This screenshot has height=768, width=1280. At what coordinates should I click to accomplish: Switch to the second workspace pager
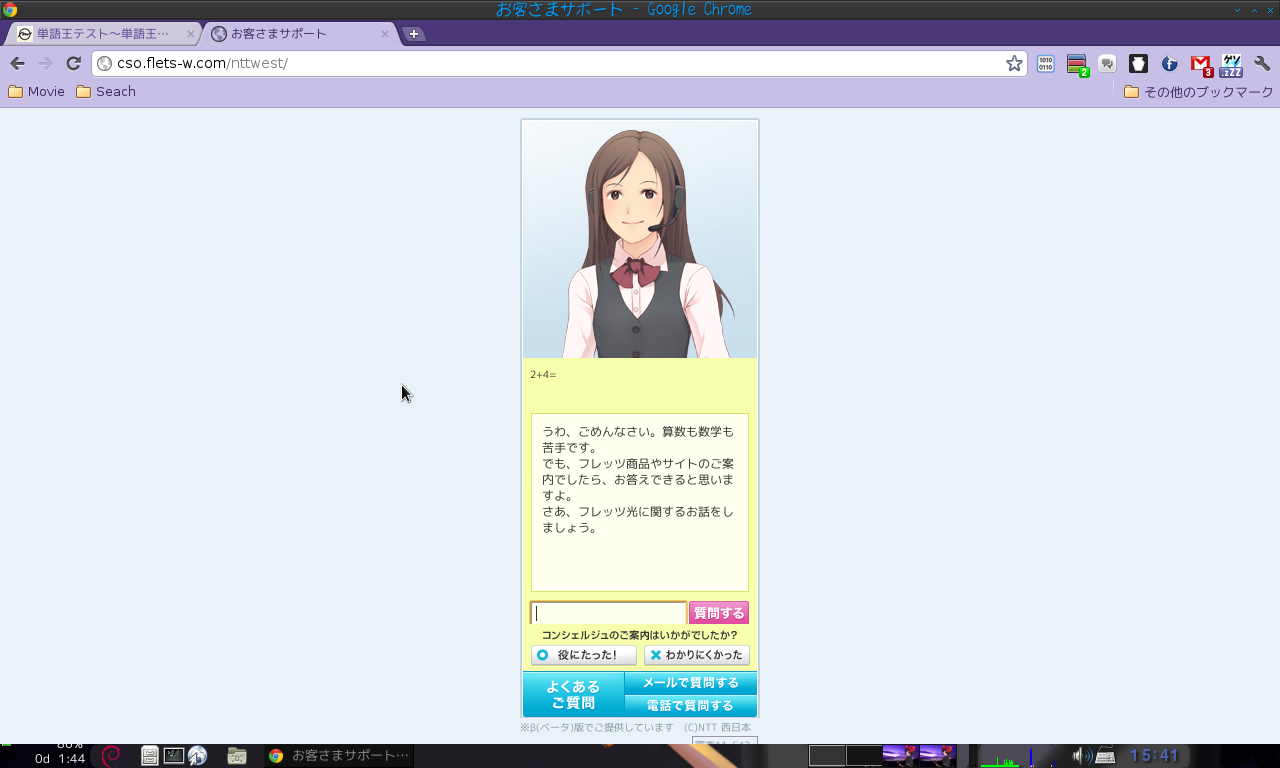coord(864,756)
